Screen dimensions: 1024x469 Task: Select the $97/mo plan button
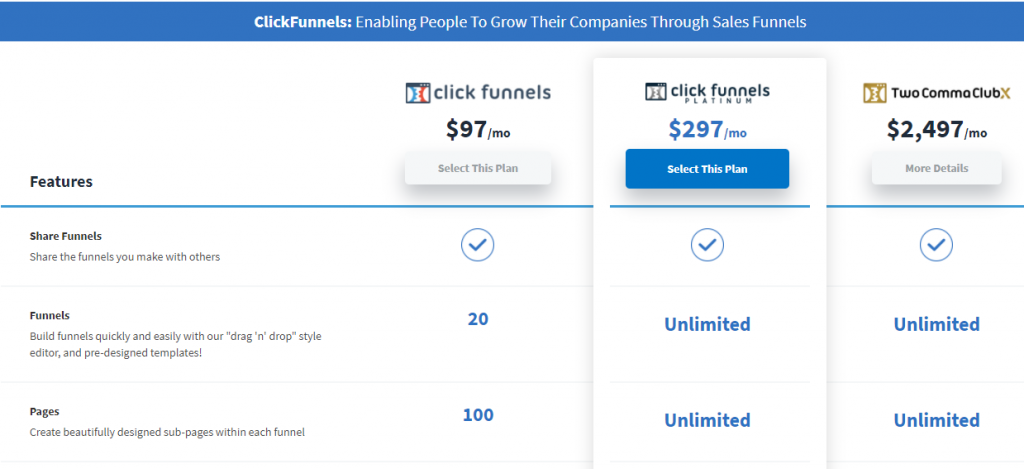(478, 169)
